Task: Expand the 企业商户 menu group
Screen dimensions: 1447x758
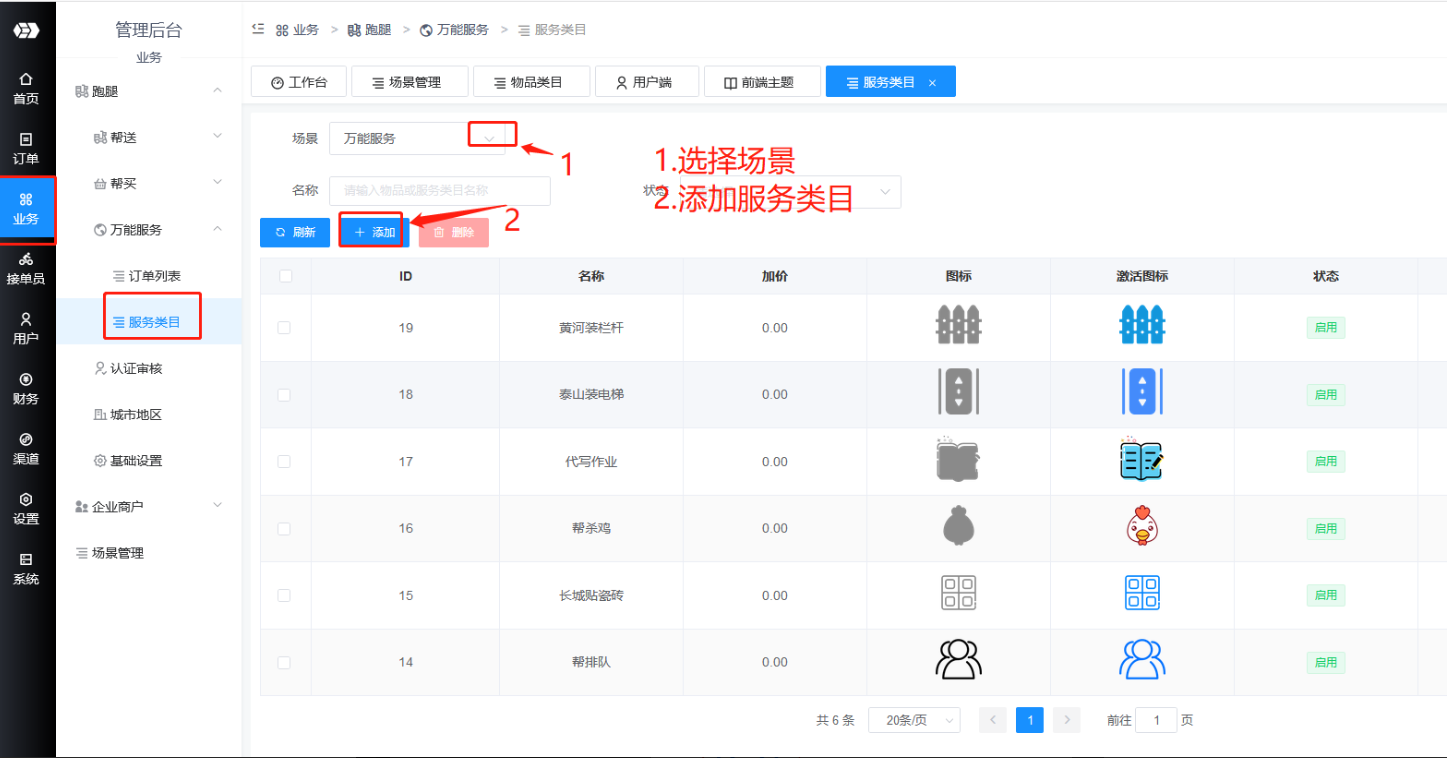Action: tap(149, 507)
